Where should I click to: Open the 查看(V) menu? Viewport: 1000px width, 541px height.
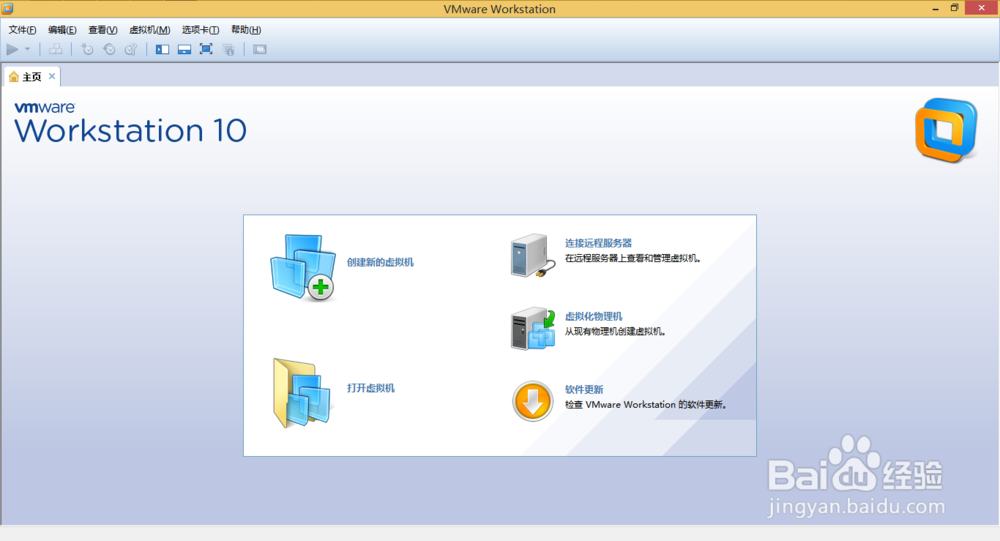103,30
